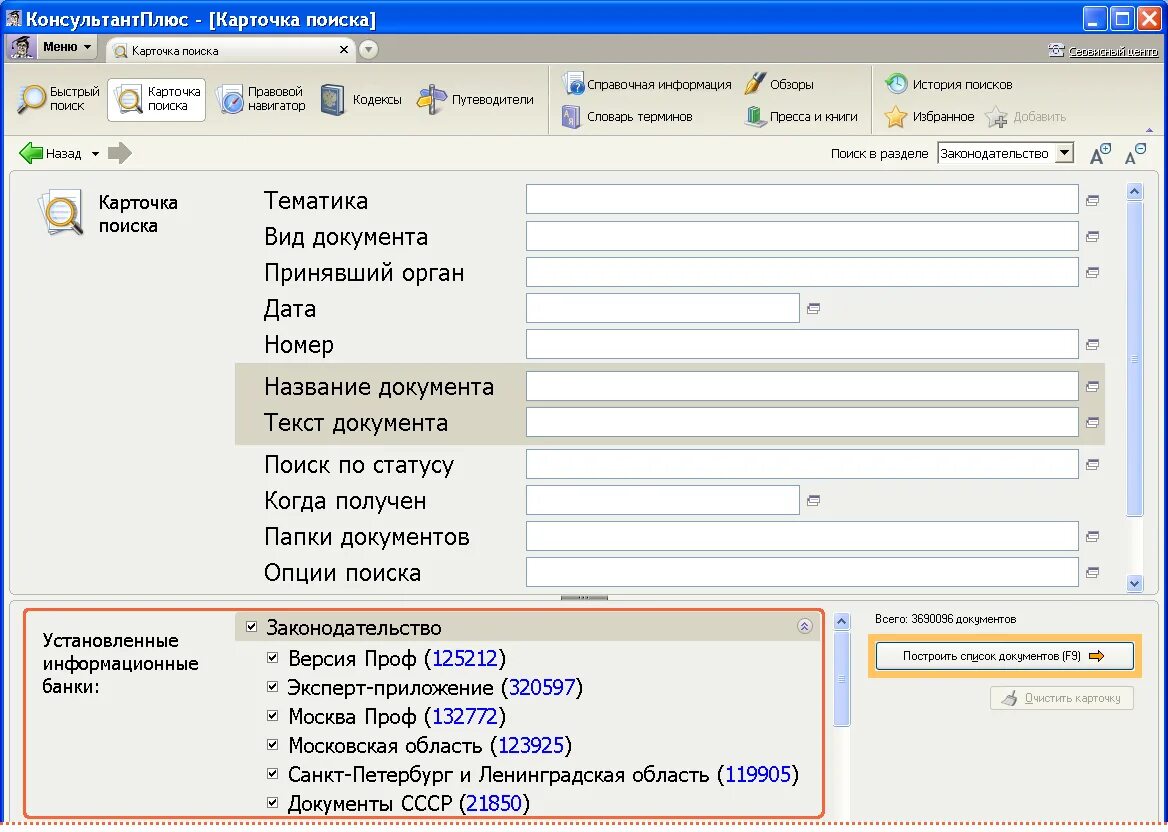Go back with green Назад arrow

click(x=31, y=153)
